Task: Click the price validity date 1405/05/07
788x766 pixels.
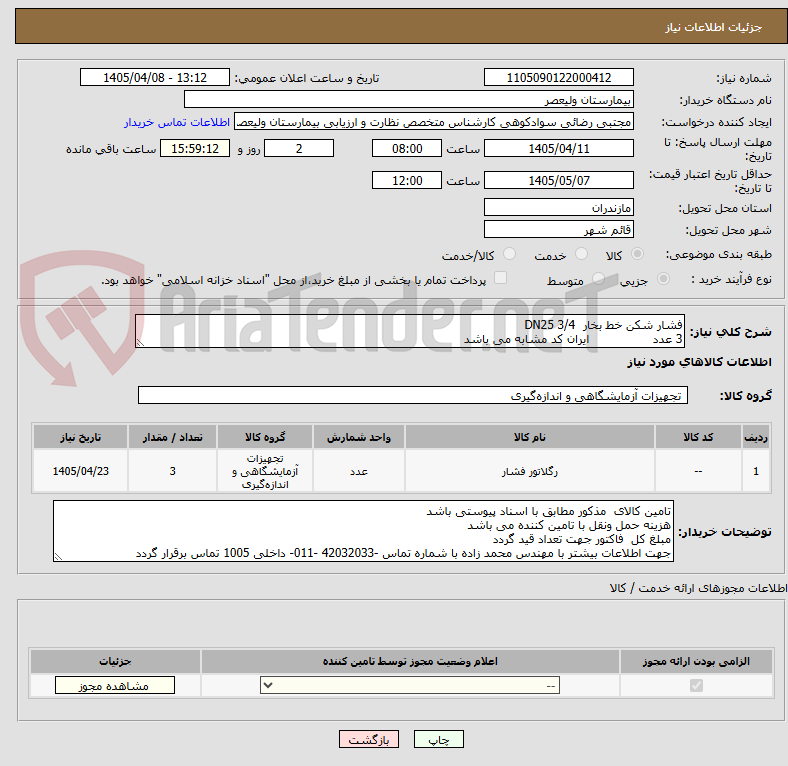Action: click(558, 180)
